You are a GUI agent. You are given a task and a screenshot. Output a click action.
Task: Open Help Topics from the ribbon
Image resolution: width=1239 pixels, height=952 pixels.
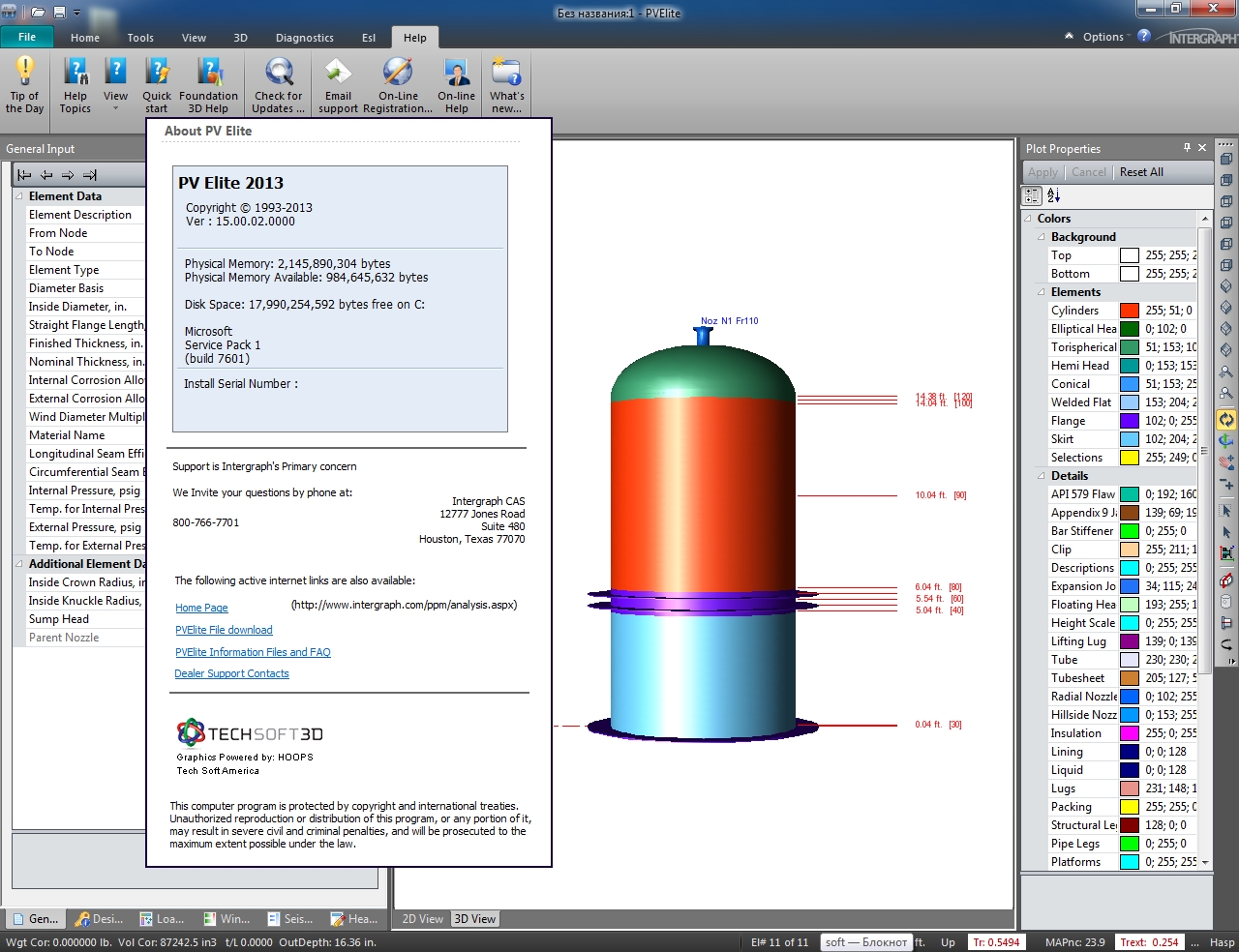coord(76,85)
